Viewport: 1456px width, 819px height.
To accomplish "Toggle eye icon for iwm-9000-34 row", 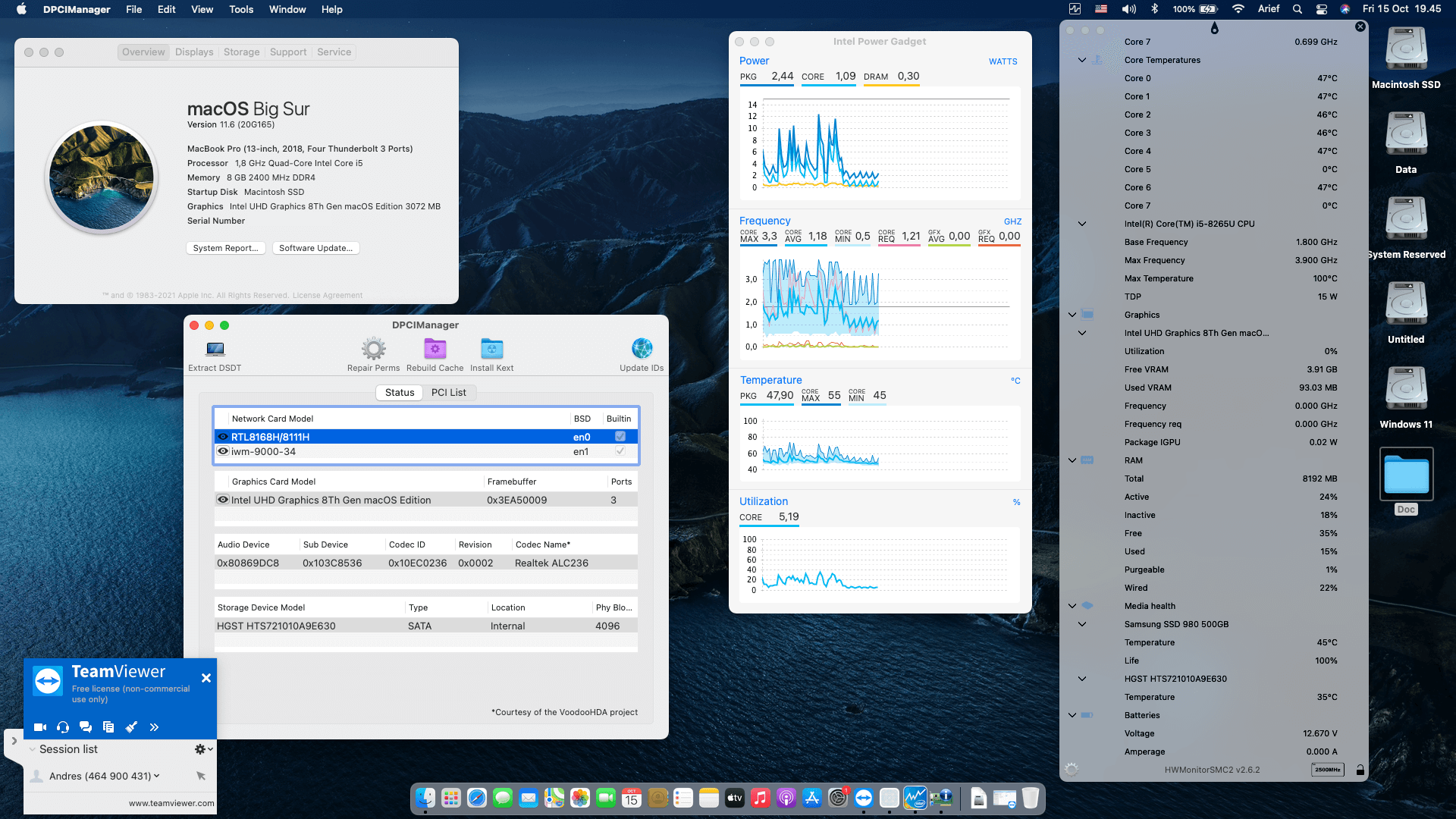I will 223,451.
